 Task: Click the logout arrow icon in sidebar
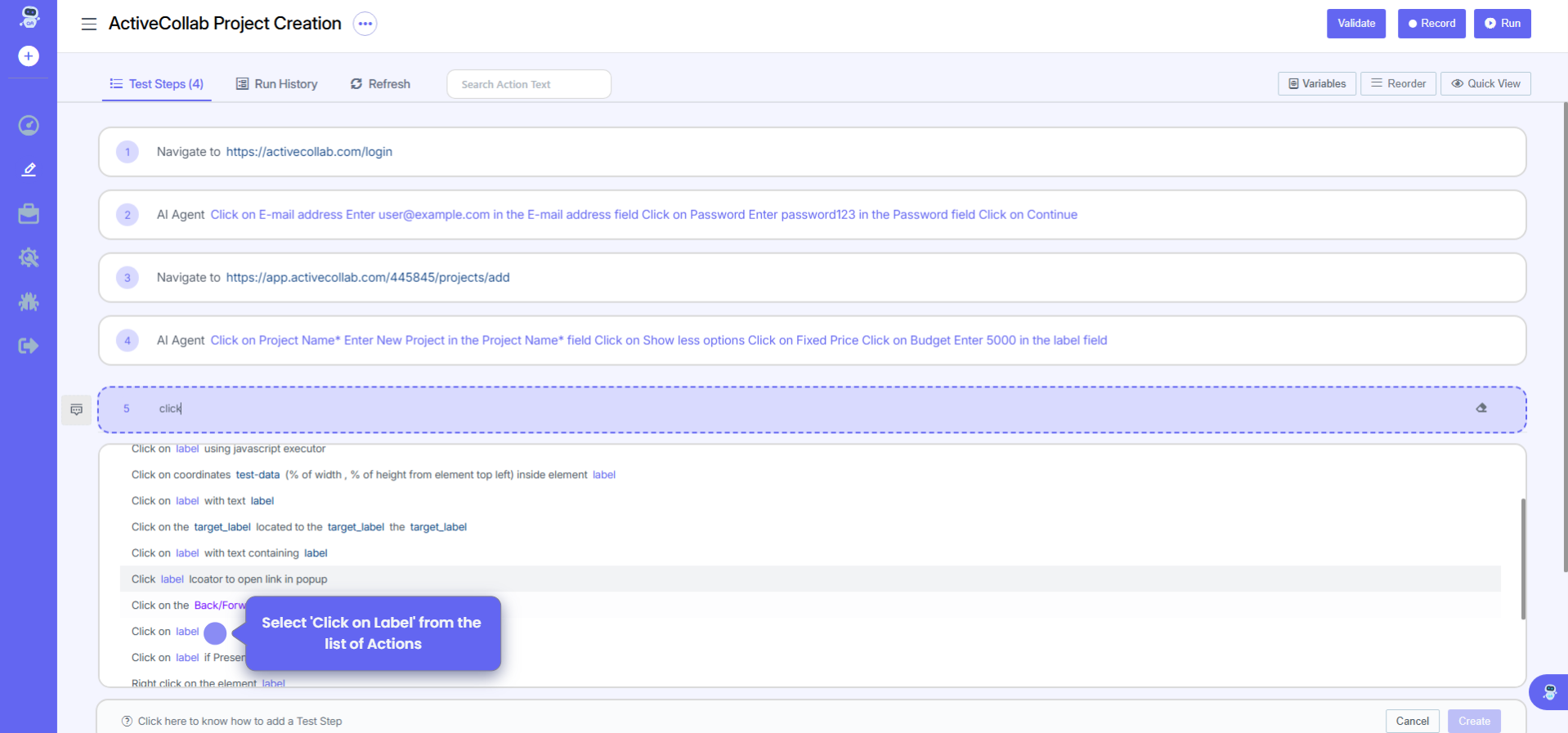pyautogui.click(x=29, y=346)
